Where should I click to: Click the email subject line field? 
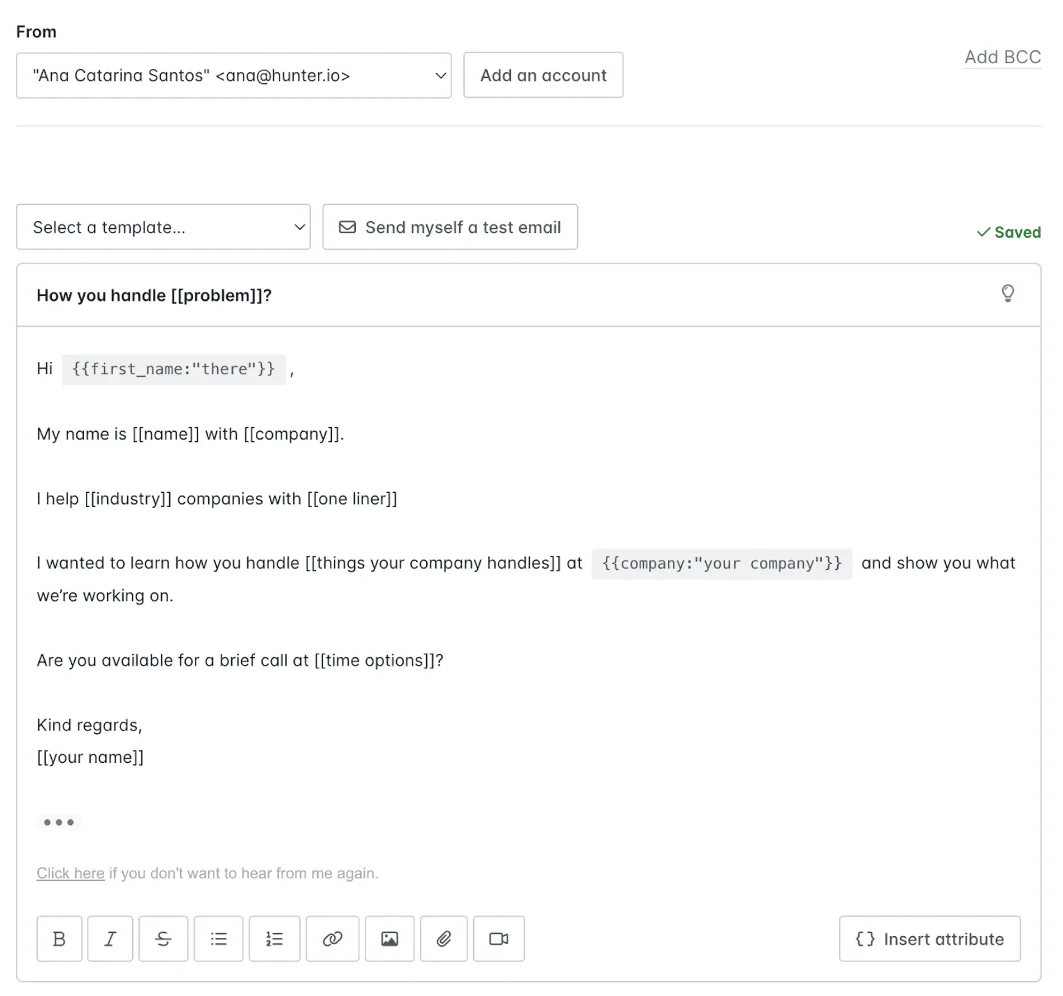tap(300, 295)
